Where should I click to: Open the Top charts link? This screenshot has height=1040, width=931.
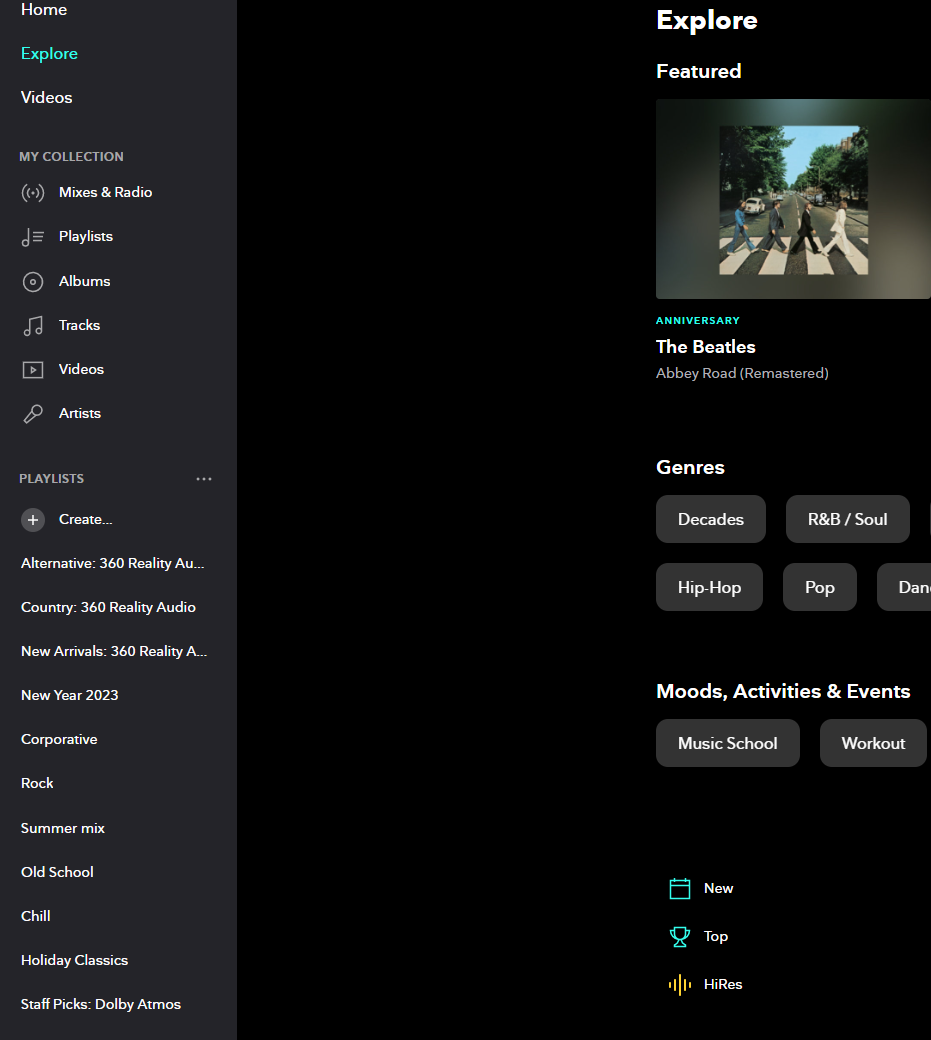coord(715,937)
